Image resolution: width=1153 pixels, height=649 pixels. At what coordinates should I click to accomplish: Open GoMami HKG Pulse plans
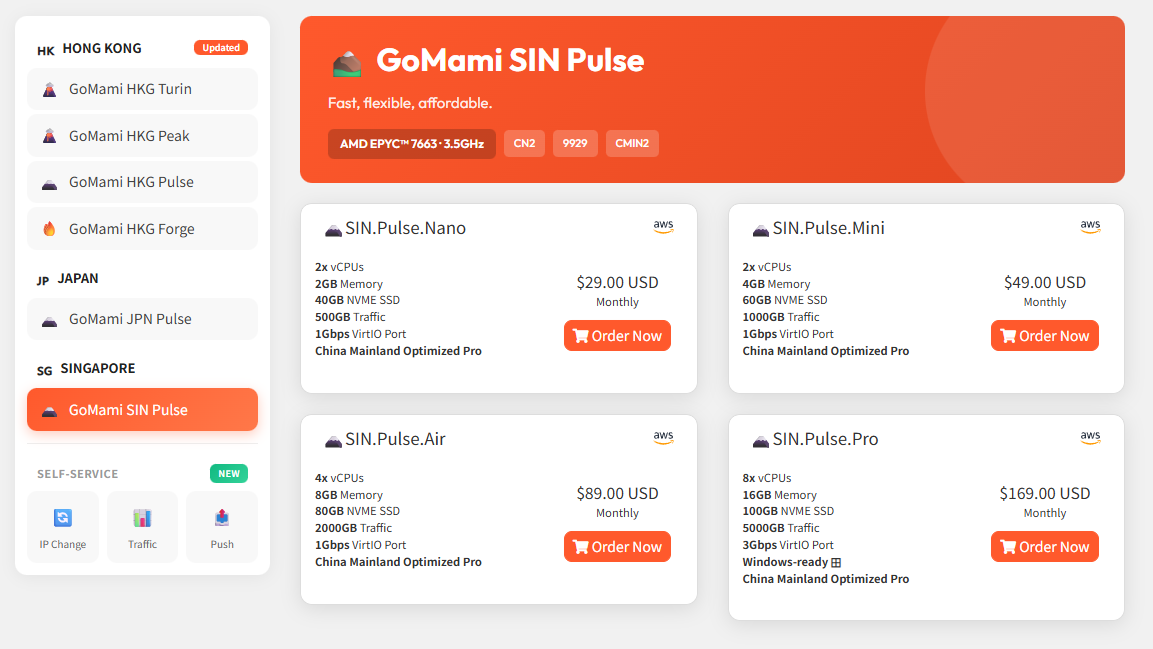point(142,182)
